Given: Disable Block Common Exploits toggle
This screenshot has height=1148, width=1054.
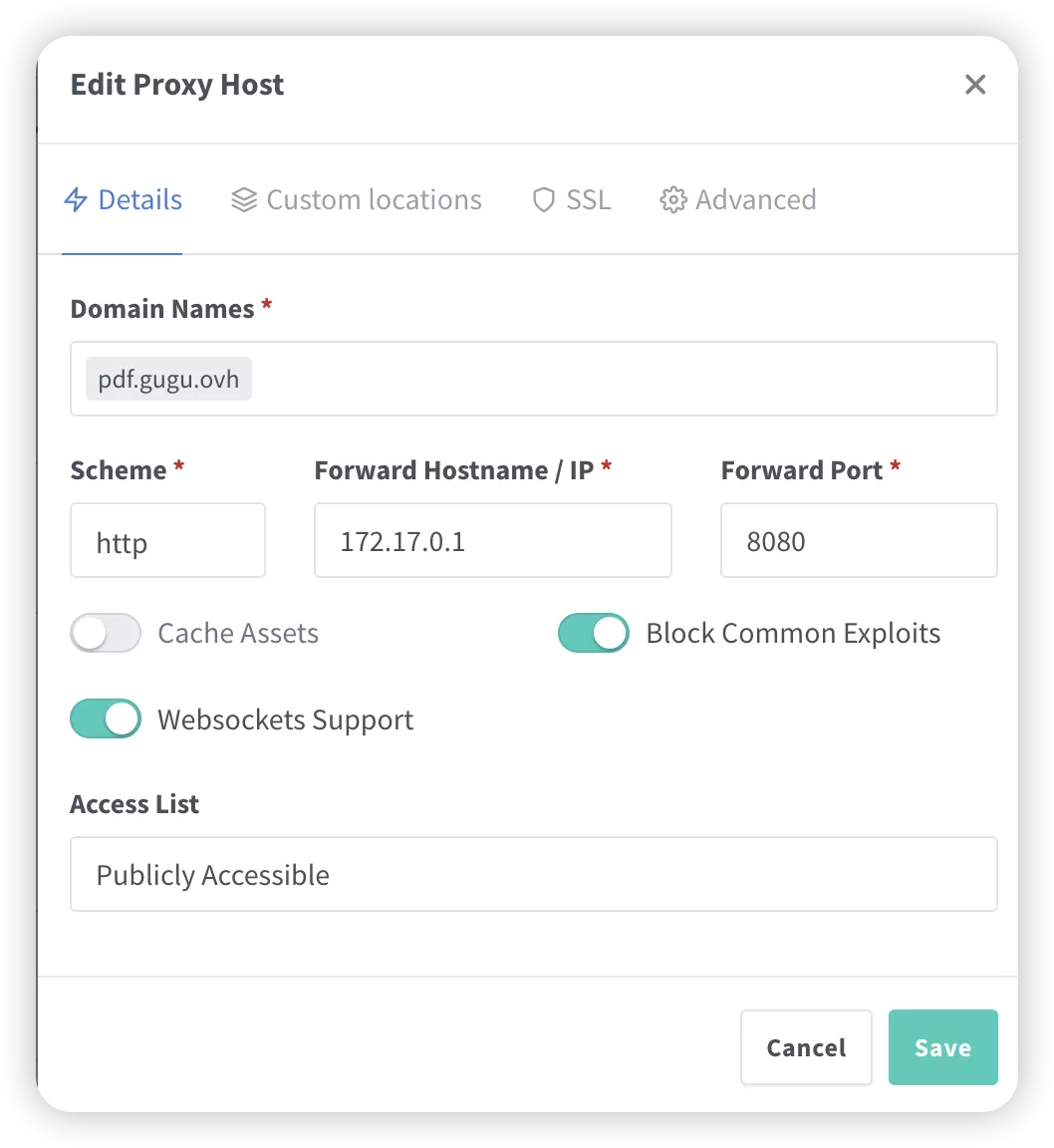Looking at the screenshot, I should (x=594, y=633).
